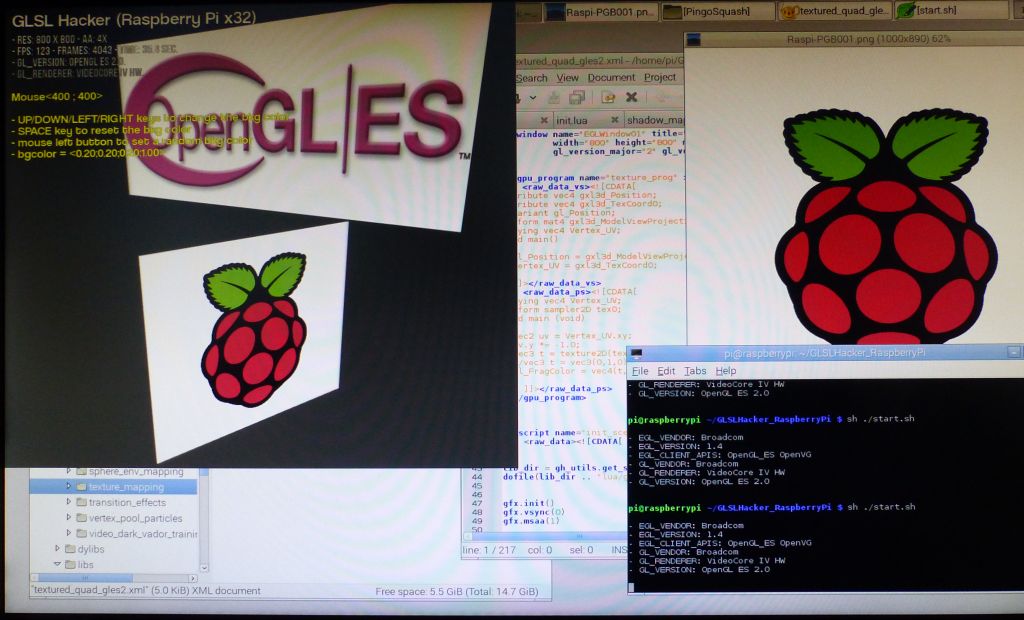Expand the dylibs folder arrow

click(x=57, y=549)
